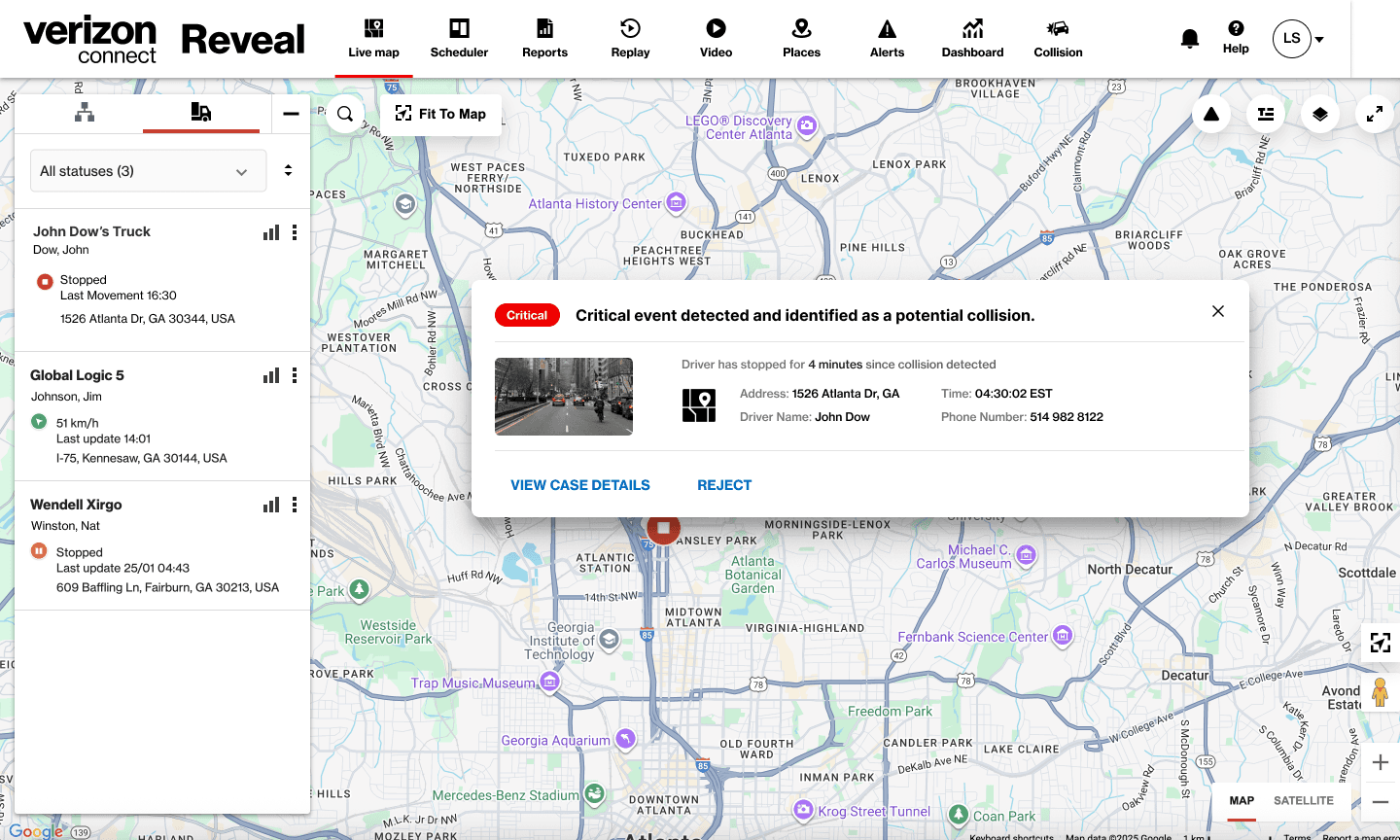Click the notifications bell icon
Image resolution: width=1400 pixels, height=840 pixels.
click(1189, 39)
